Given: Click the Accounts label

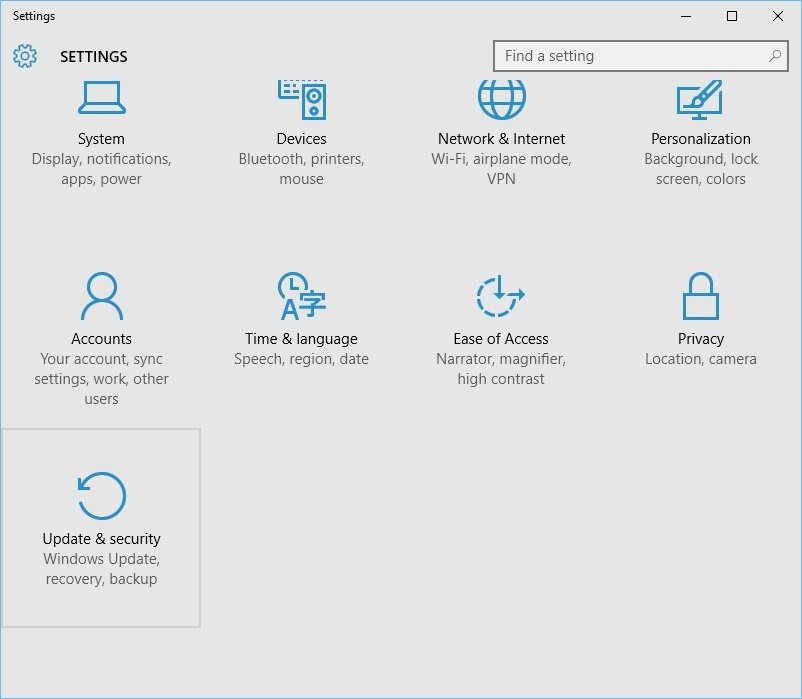Looking at the screenshot, I should [101, 339].
